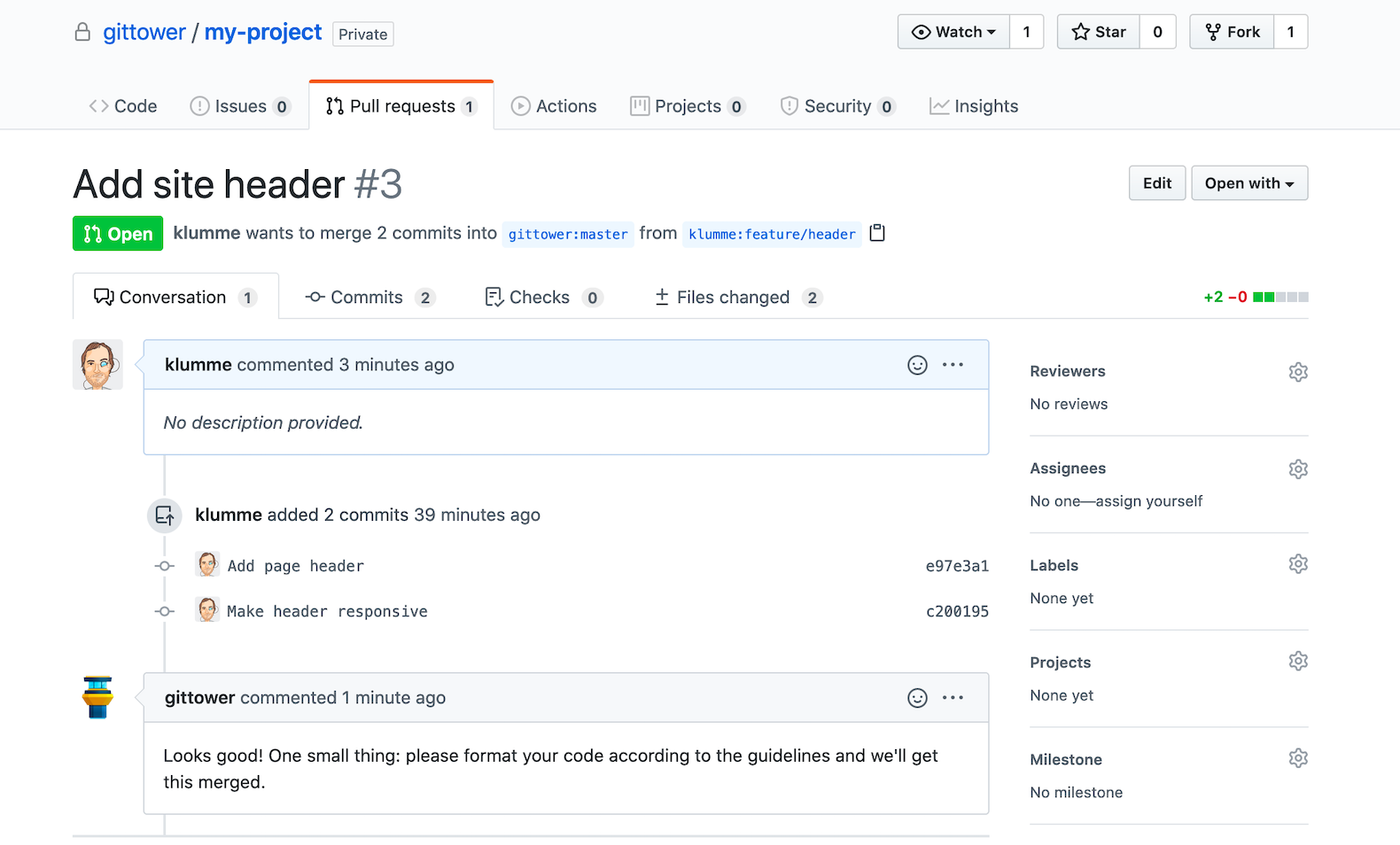Open Assignees settings gear

[1298, 469]
